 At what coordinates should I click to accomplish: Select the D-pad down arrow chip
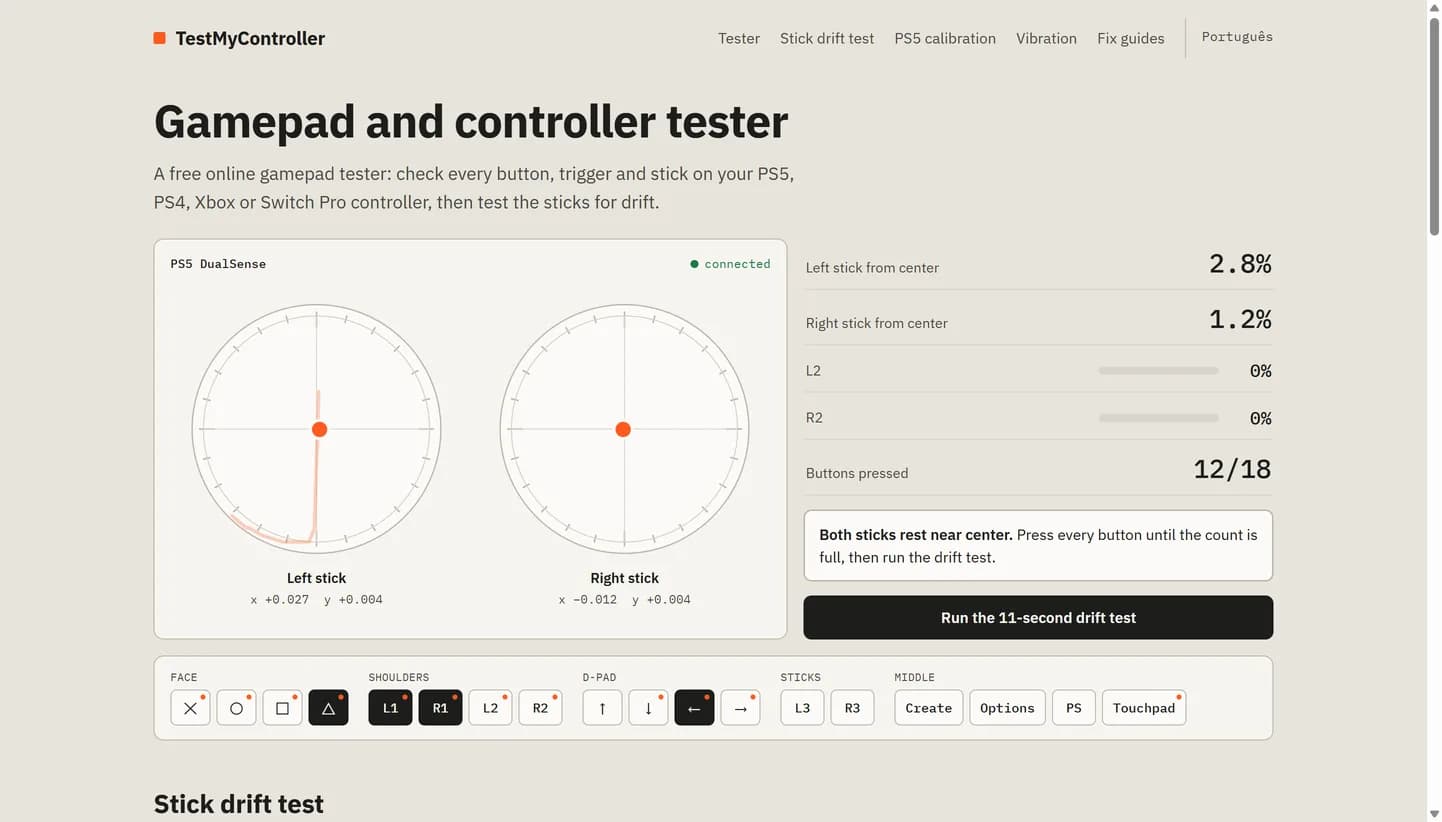coord(648,708)
